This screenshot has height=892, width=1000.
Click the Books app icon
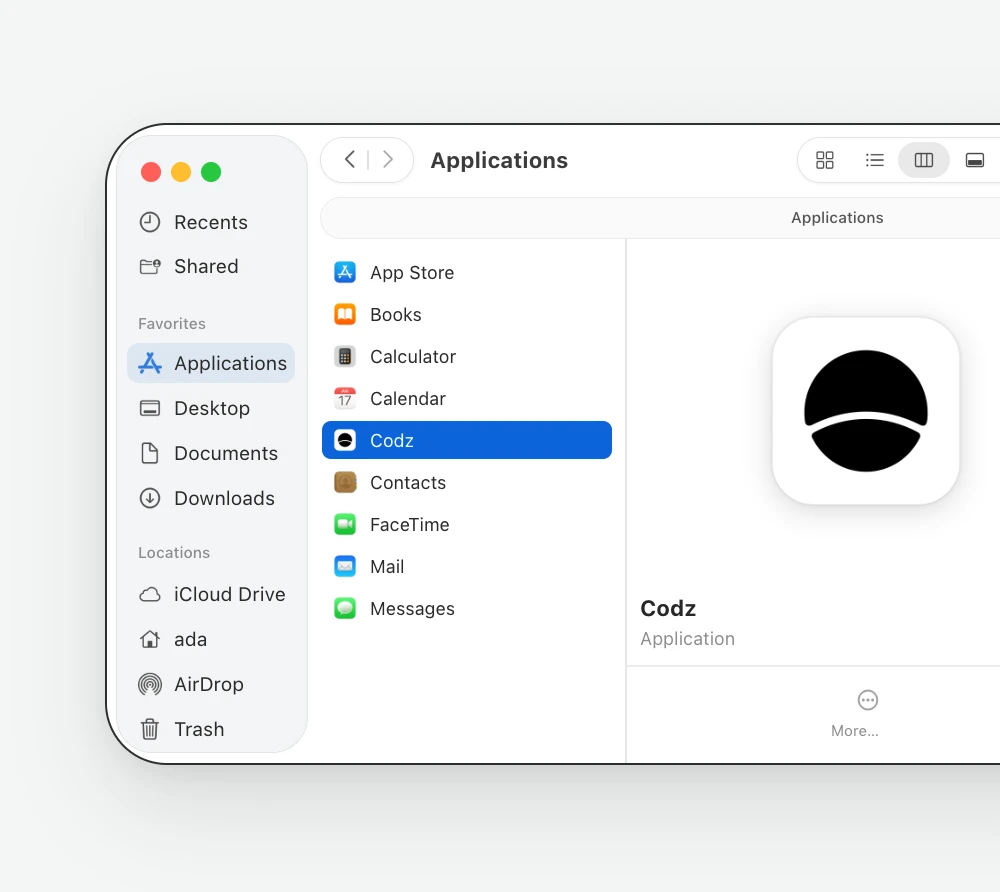tap(345, 314)
